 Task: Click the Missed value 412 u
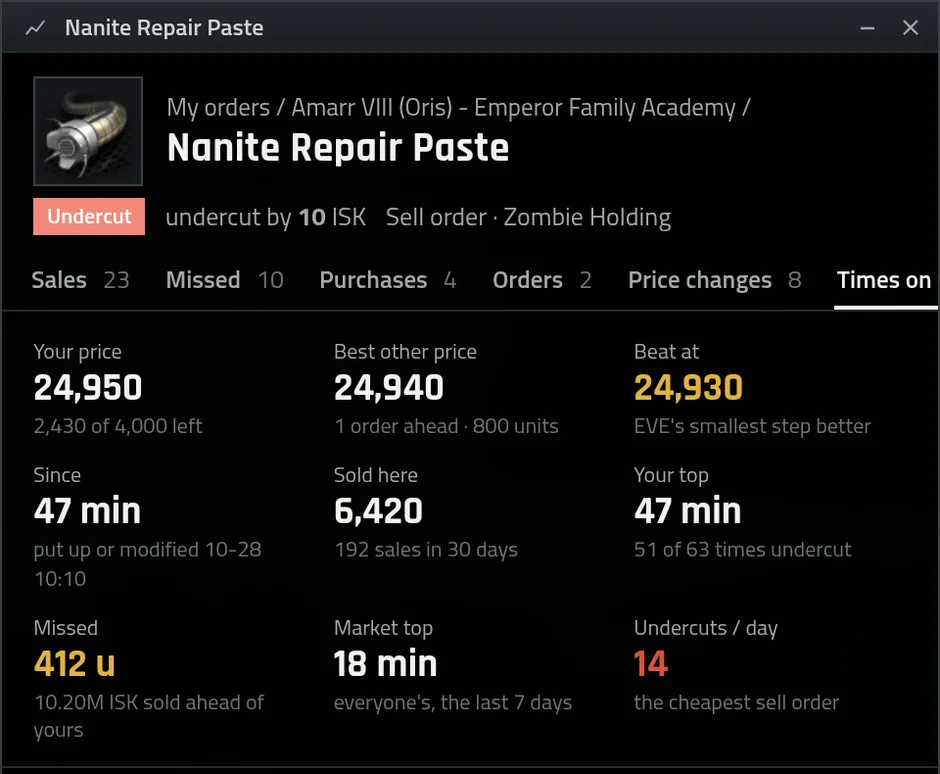(x=74, y=664)
